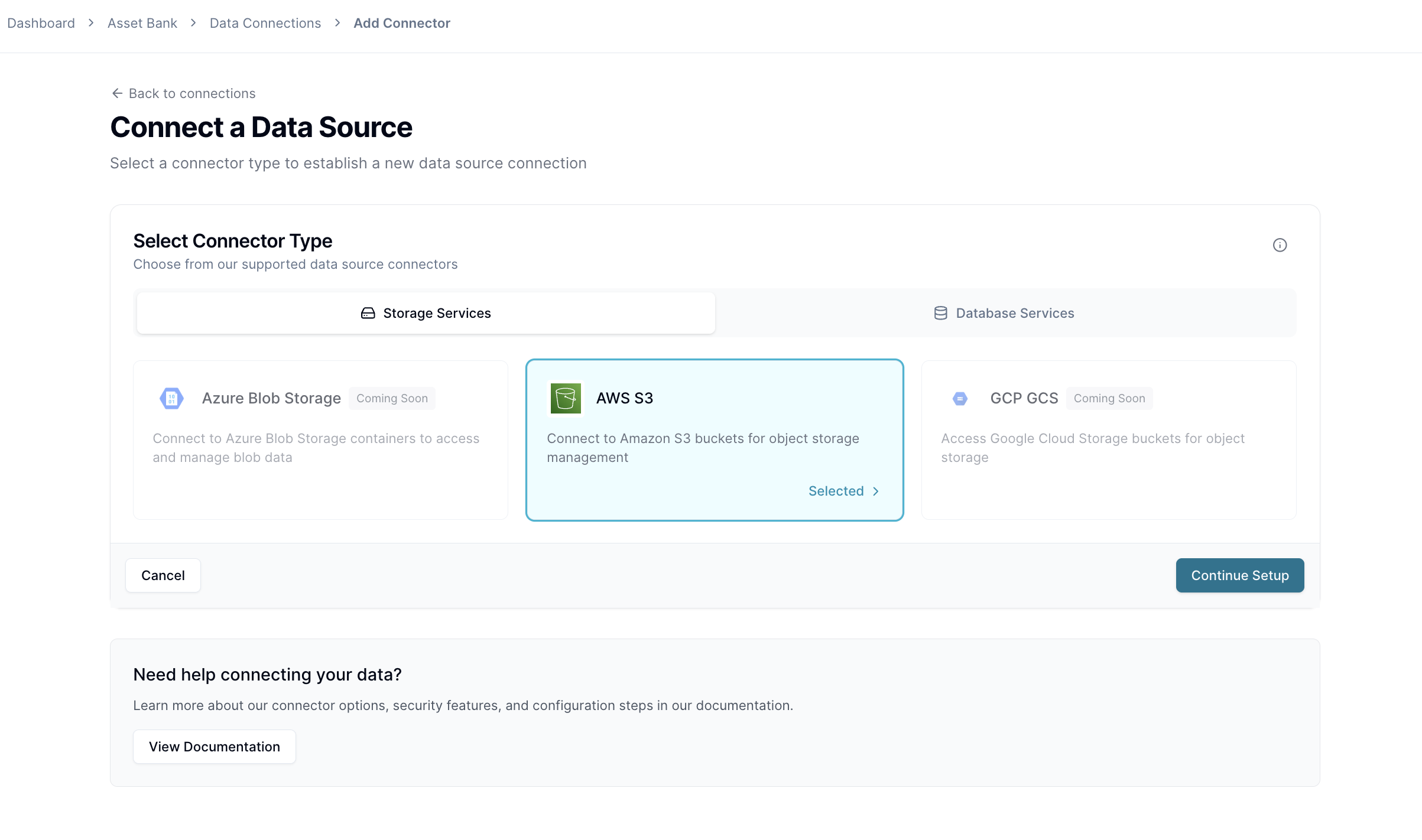Image resolution: width=1422 pixels, height=840 pixels.
Task: Open View Documentation
Action: click(214, 747)
